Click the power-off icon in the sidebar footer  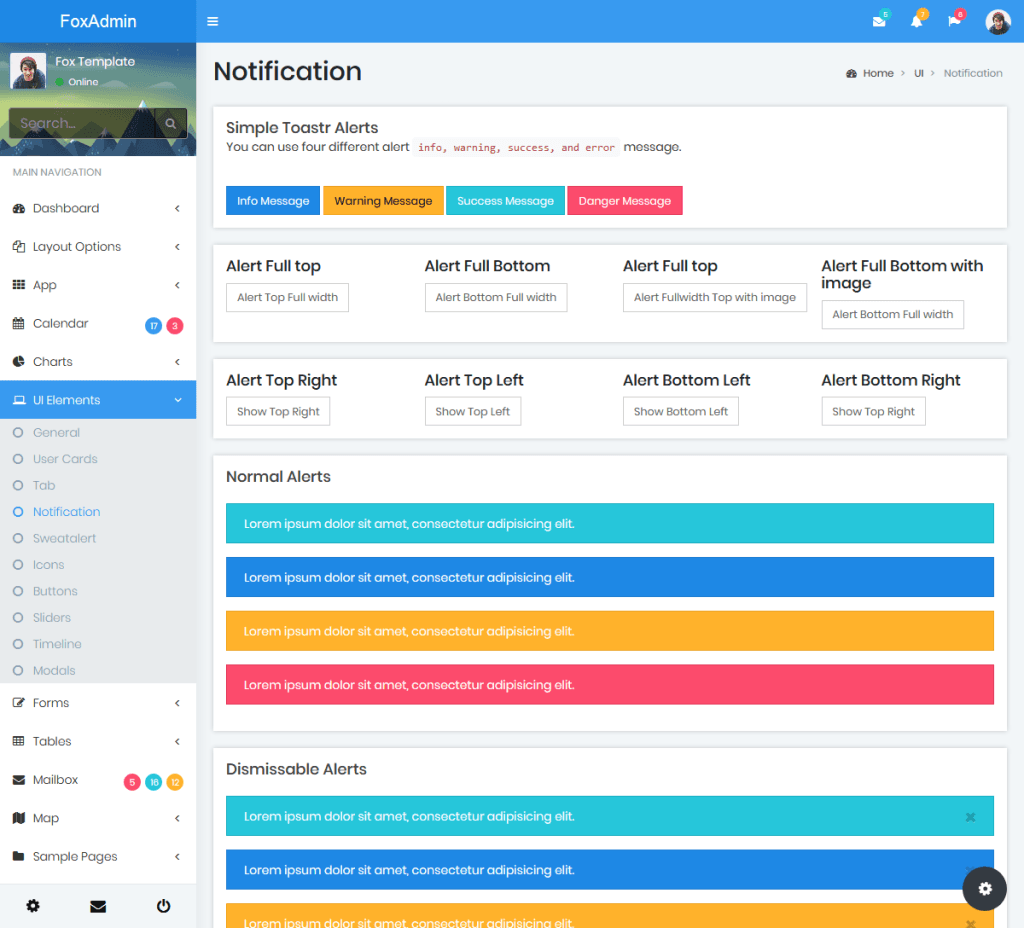click(x=163, y=906)
